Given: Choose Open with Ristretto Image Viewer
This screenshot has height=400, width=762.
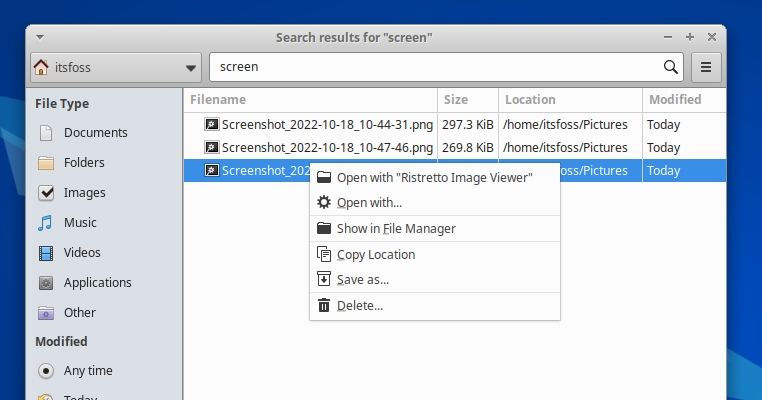Looking at the screenshot, I should coord(434,177).
